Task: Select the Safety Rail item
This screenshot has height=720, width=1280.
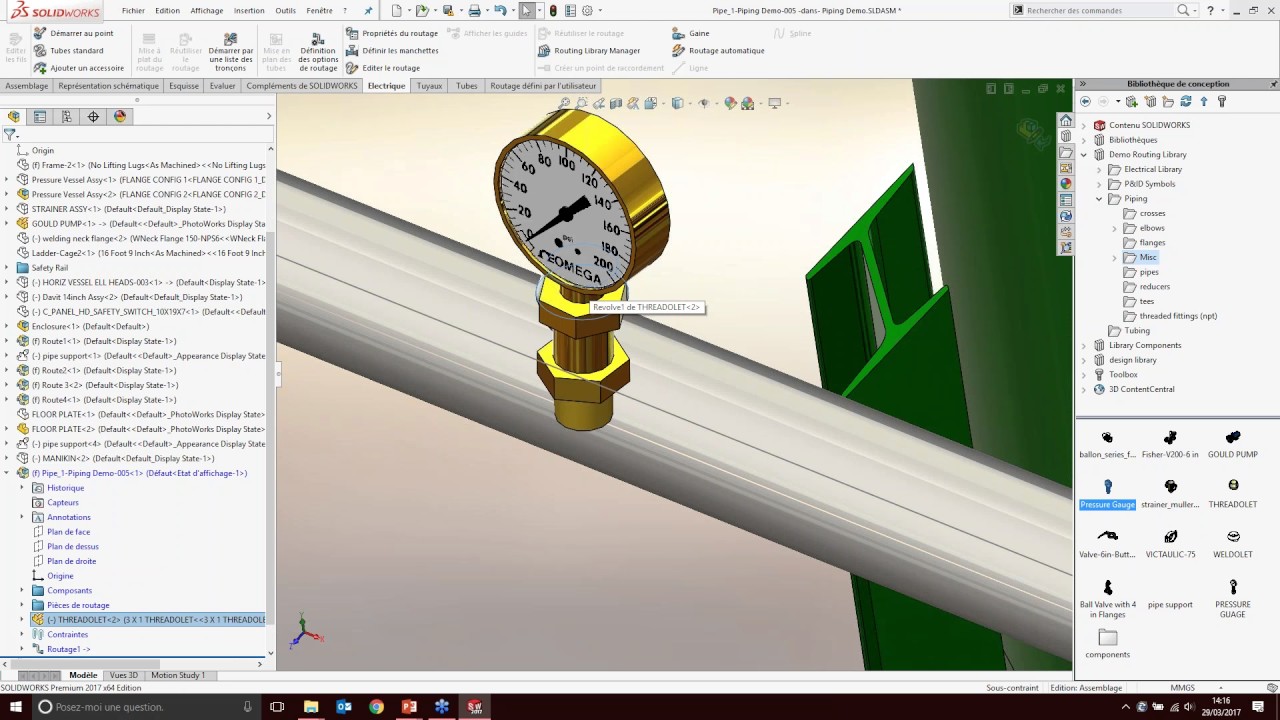Action: [42, 268]
